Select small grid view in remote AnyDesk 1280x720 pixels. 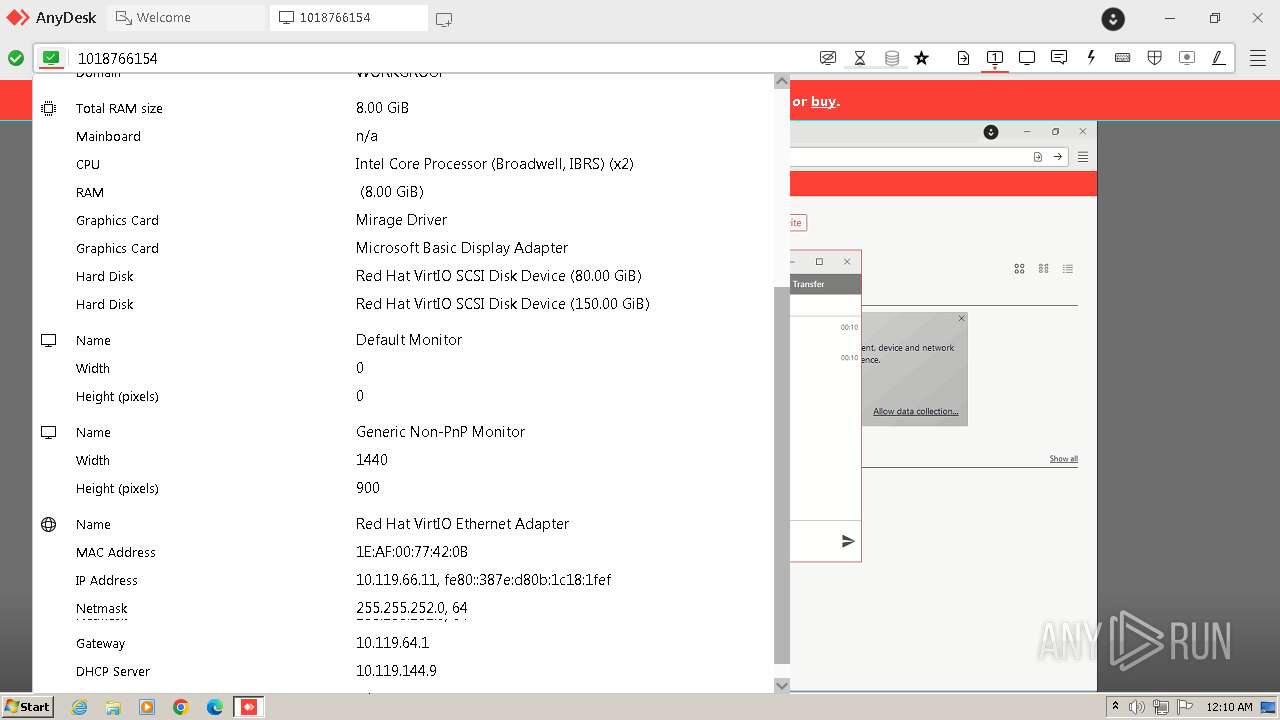tap(1043, 268)
